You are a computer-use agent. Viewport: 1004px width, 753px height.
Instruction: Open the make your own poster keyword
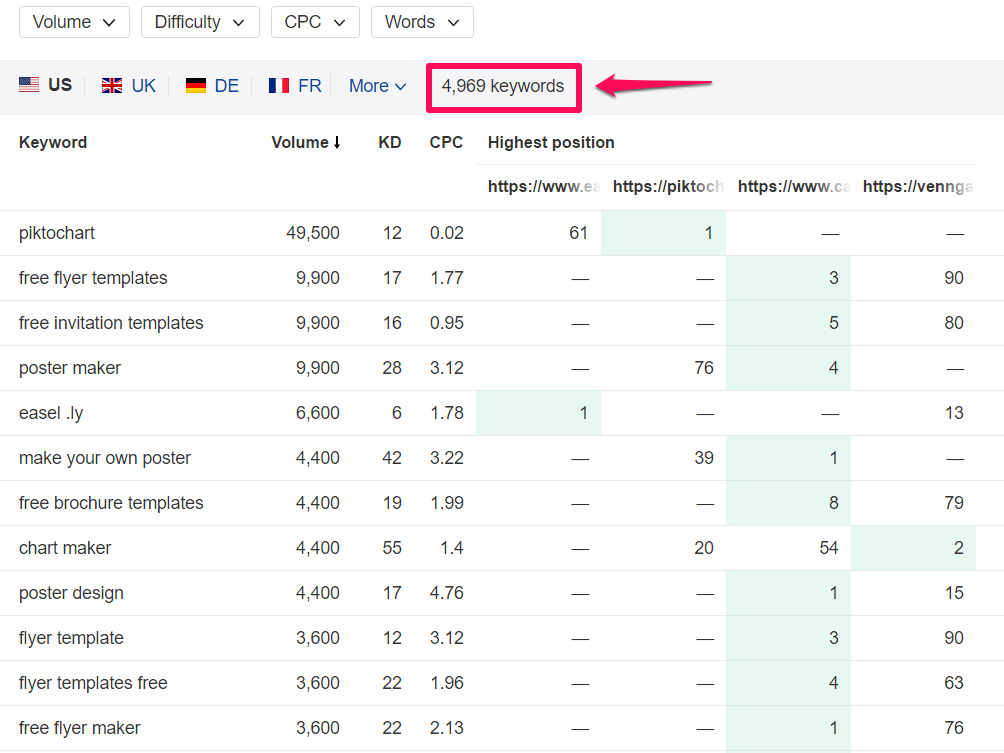click(105, 458)
